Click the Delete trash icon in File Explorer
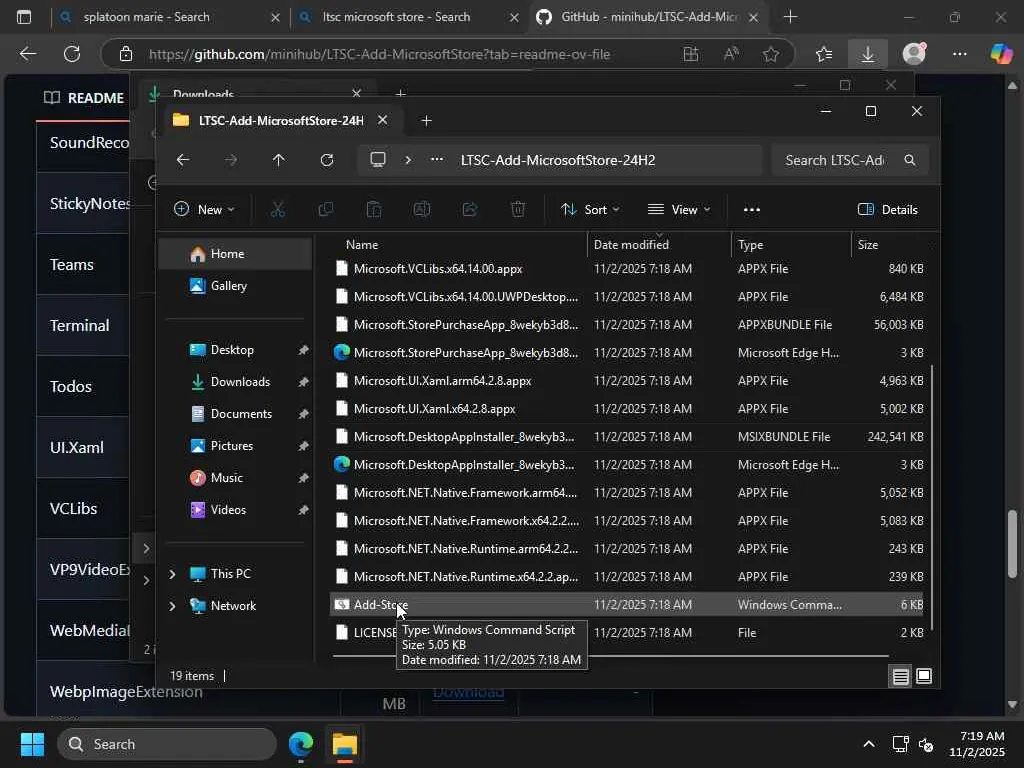The height and width of the screenshot is (768, 1024). tap(518, 210)
